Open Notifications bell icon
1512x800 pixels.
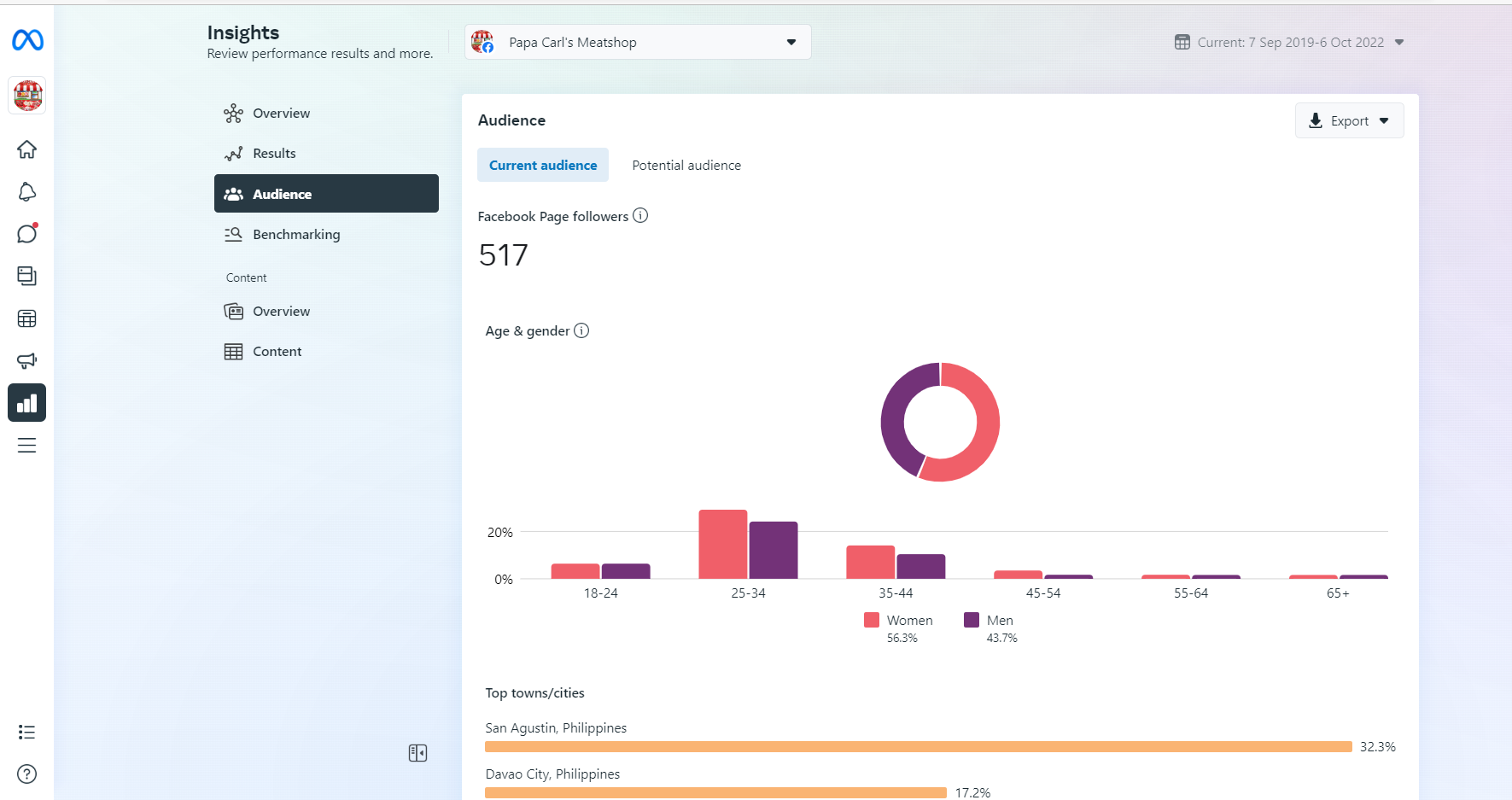point(27,192)
